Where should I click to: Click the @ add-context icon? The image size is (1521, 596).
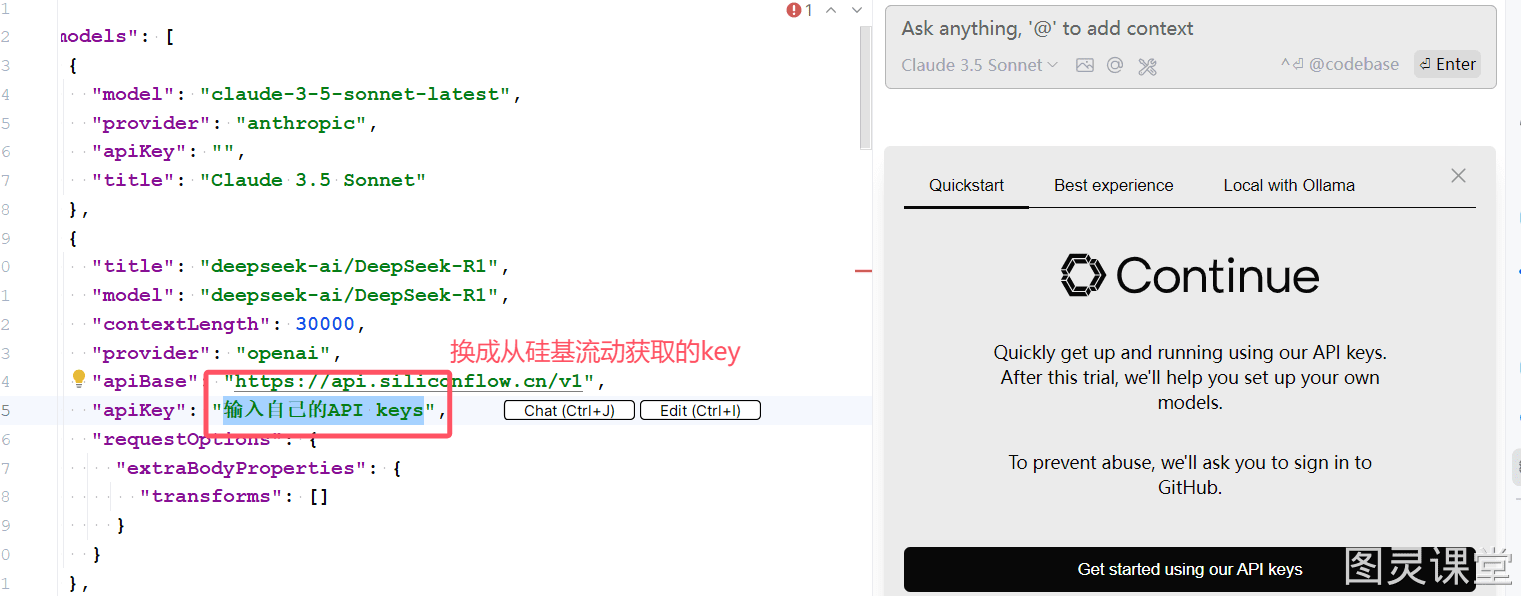click(x=1115, y=65)
